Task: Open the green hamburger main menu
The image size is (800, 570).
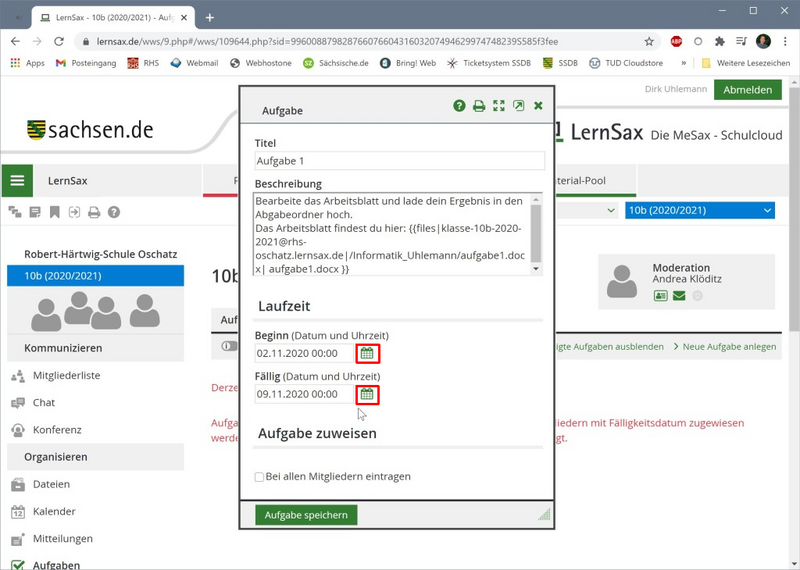Action: [17, 181]
